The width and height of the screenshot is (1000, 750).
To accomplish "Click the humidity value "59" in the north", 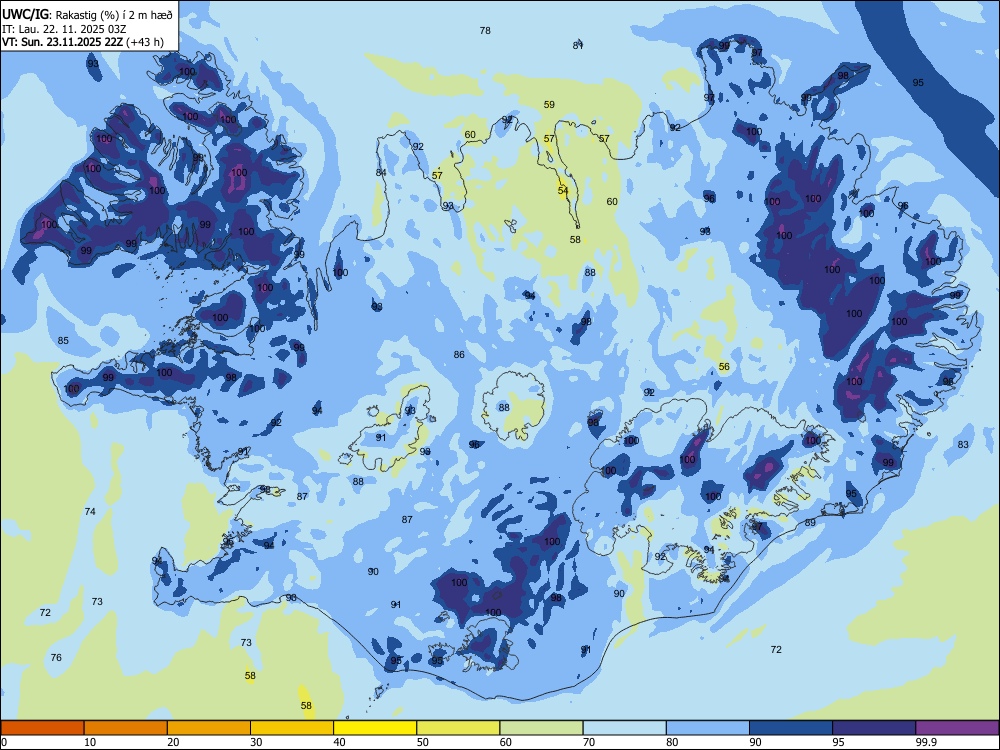I will (549, 105).
